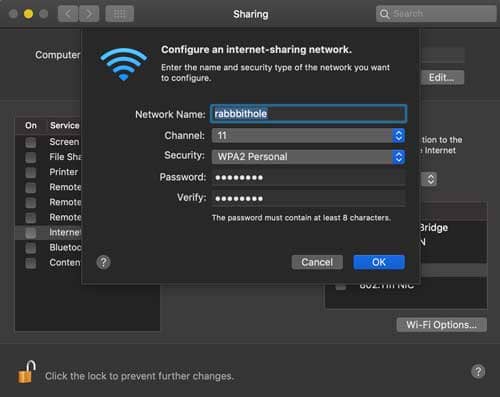Go forward with the toolbar forward arrow
The width and height of the screenshot is (500, 397).
[89, 14]
